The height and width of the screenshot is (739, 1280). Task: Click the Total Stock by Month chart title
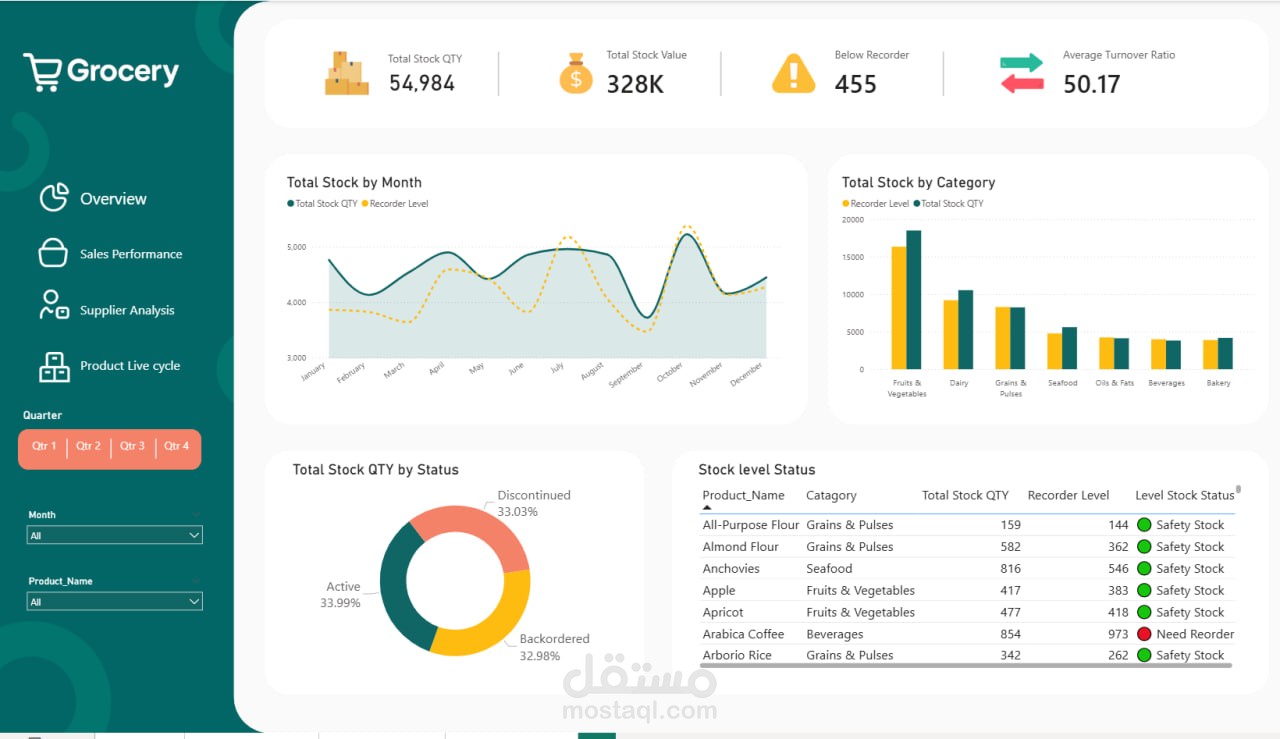click(354, 182)
